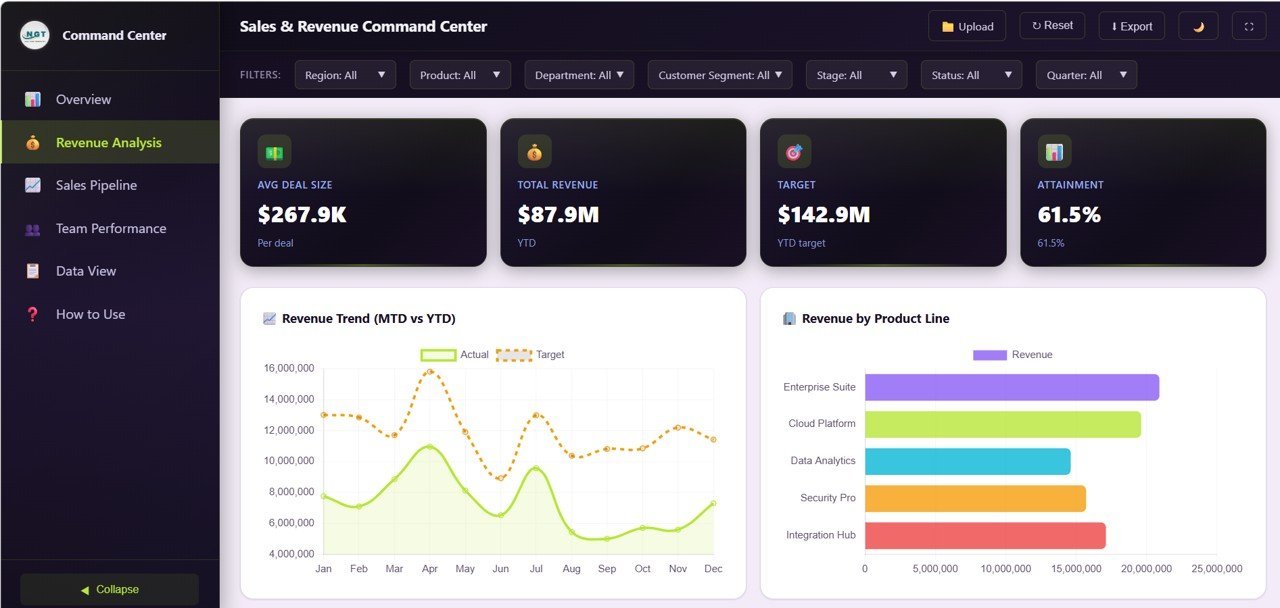Open the Region filter dropdown
Screen dimensions: 1280x608
pyautogui.click(x=345, y=74)
